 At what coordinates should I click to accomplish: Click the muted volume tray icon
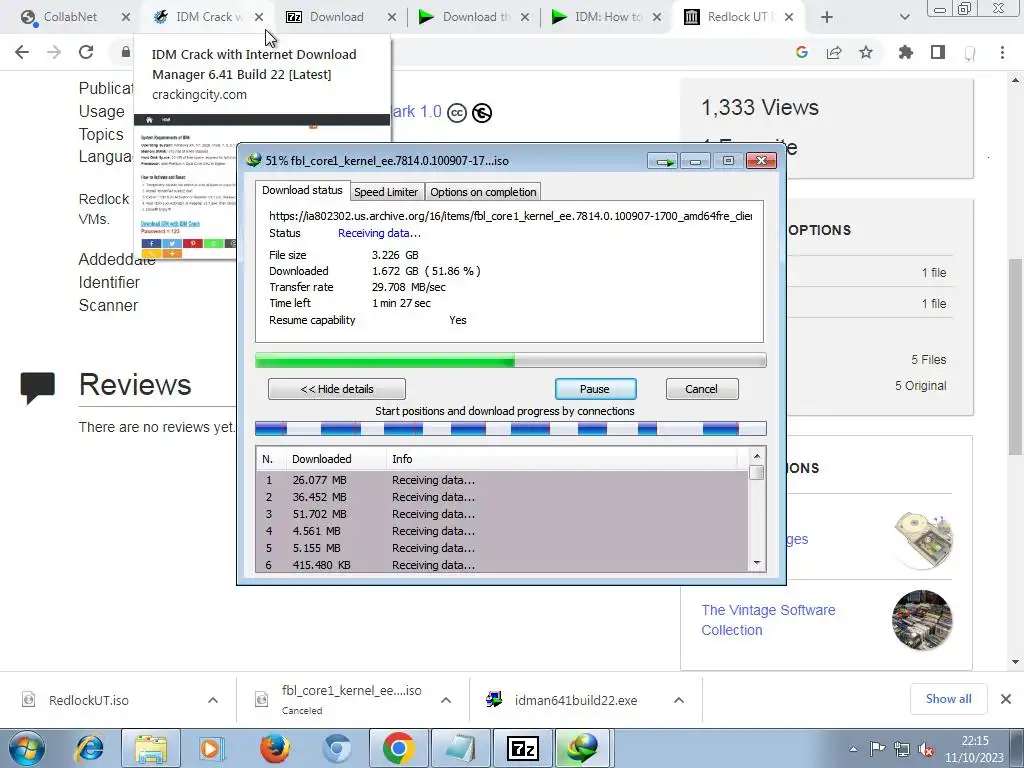925,749
